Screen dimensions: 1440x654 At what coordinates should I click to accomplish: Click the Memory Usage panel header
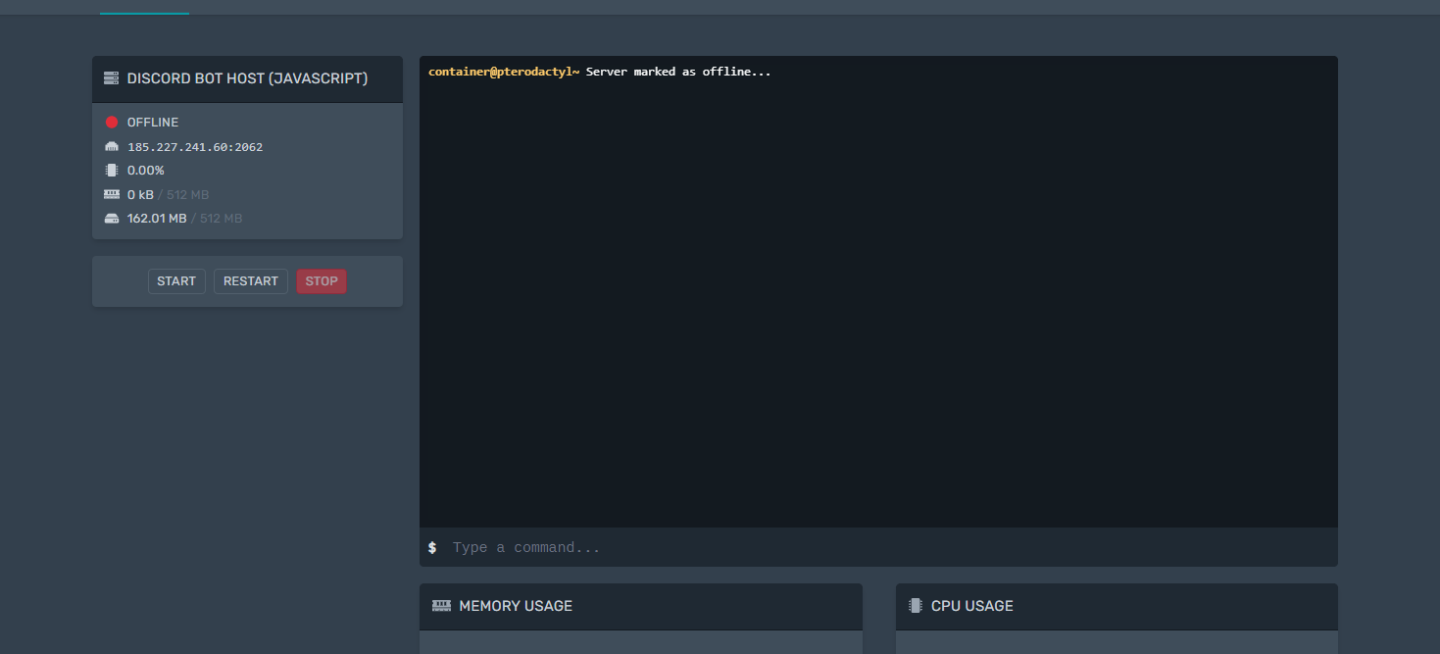pos(515,606)
